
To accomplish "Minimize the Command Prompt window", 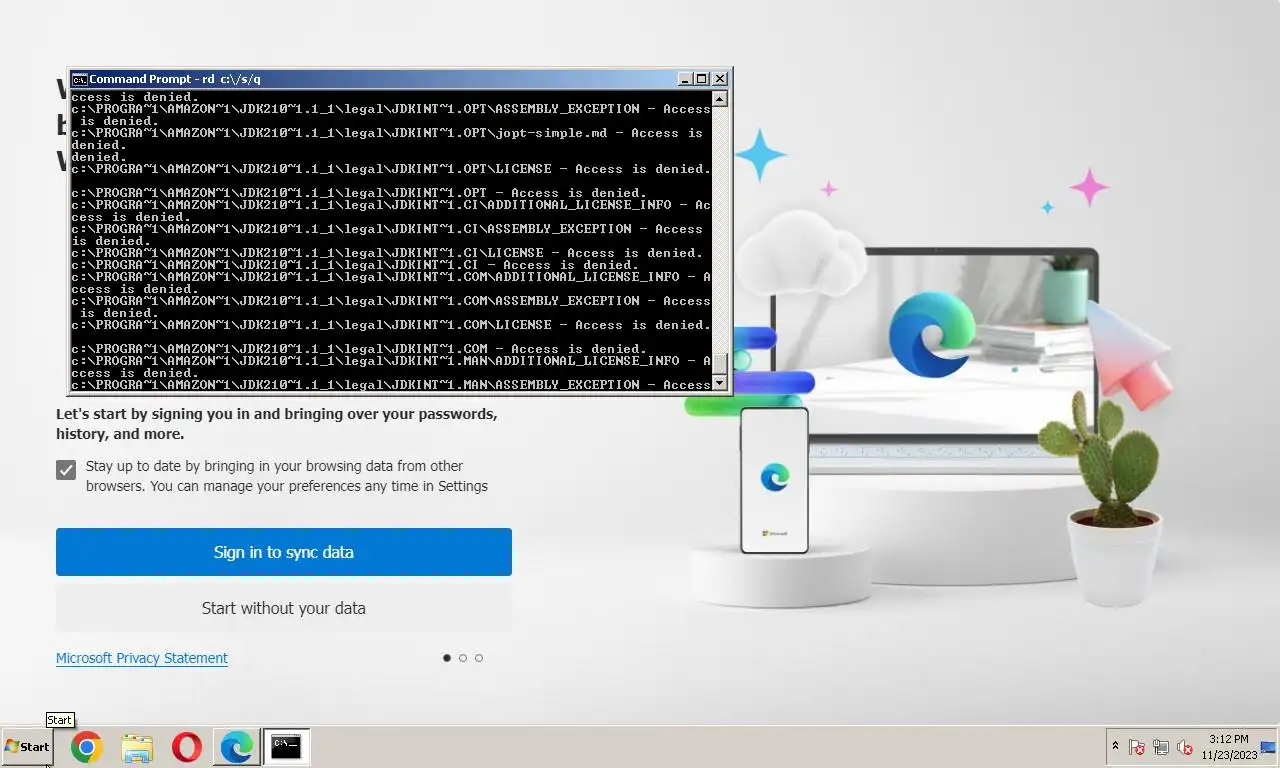I will [x=684, y=79].
